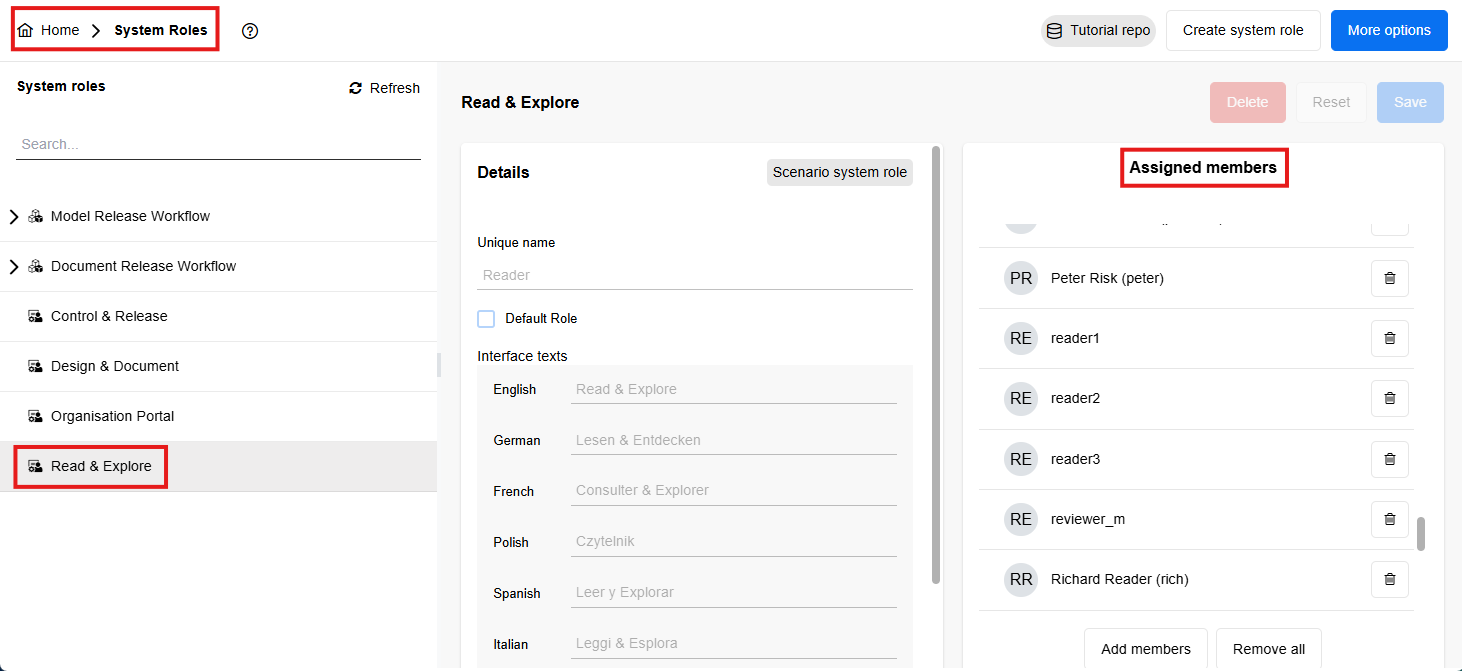Open the More options dropdown
Viewport: 1462px width, 671px height.
pos(1388,30)
